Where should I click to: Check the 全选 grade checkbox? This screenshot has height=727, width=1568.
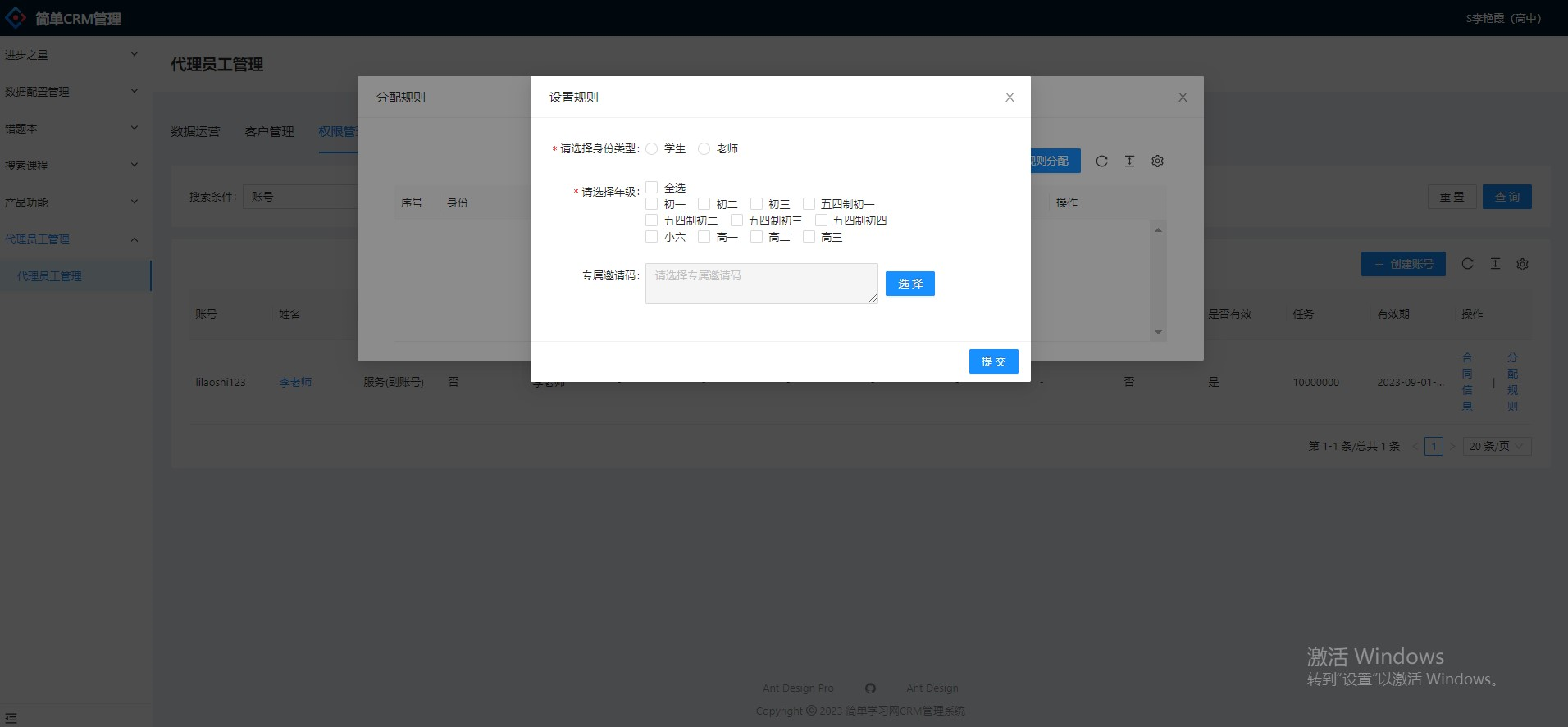[x=652, y=188]
